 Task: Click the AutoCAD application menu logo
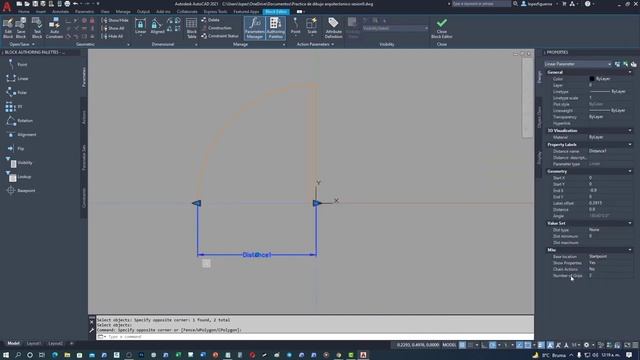click(x=7, y=7)
